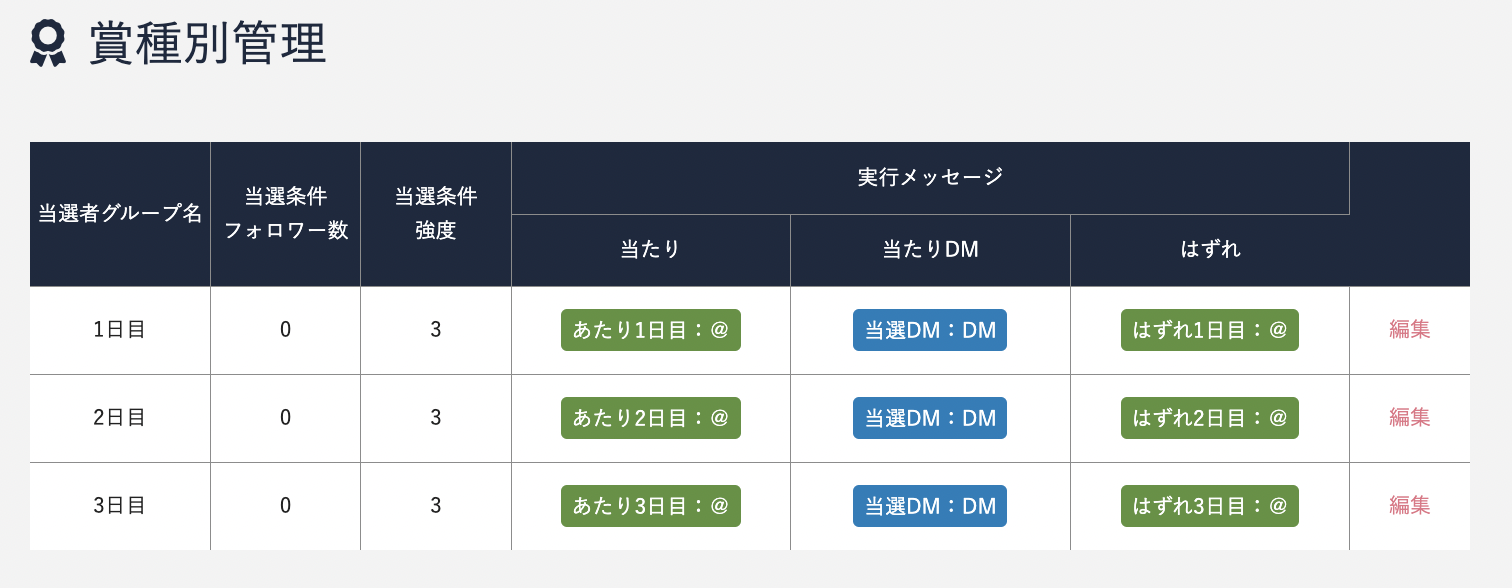Click the あたり3日目：@ green badge
Viewport: 1512px width, 588px height.
(x=651, y=506)
